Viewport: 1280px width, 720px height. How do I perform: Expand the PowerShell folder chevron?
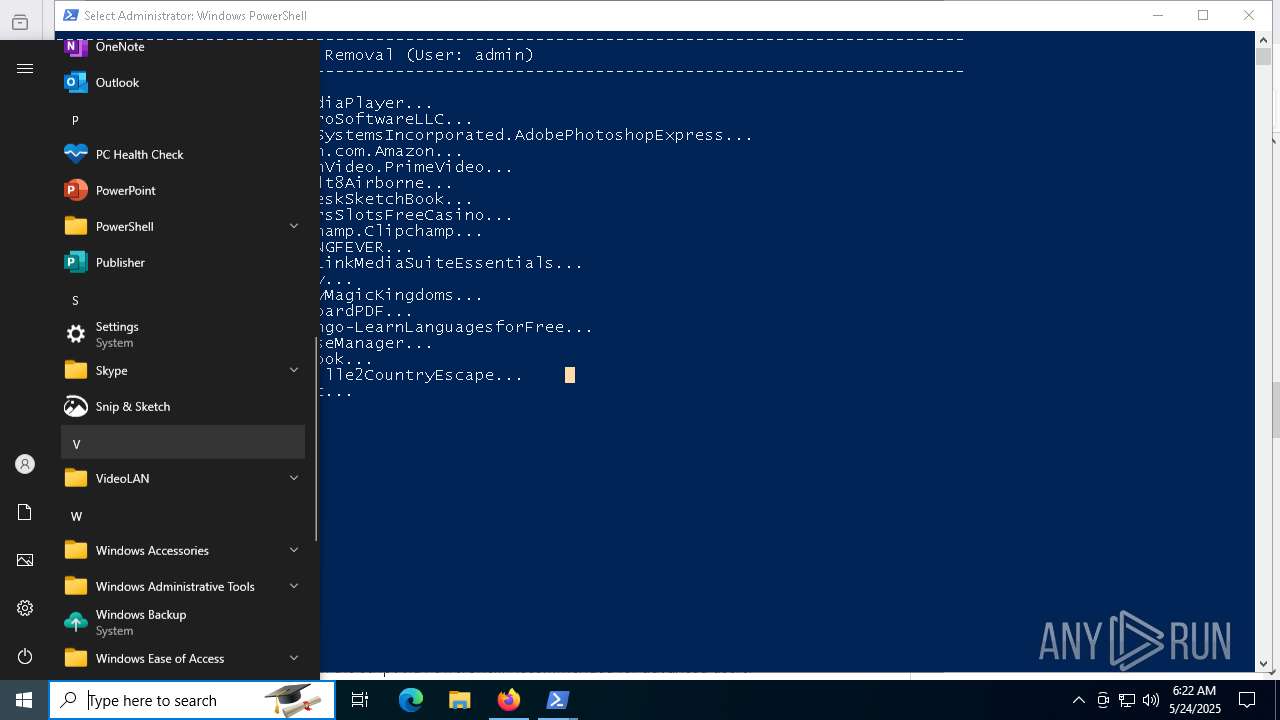(x=294, y=227)
